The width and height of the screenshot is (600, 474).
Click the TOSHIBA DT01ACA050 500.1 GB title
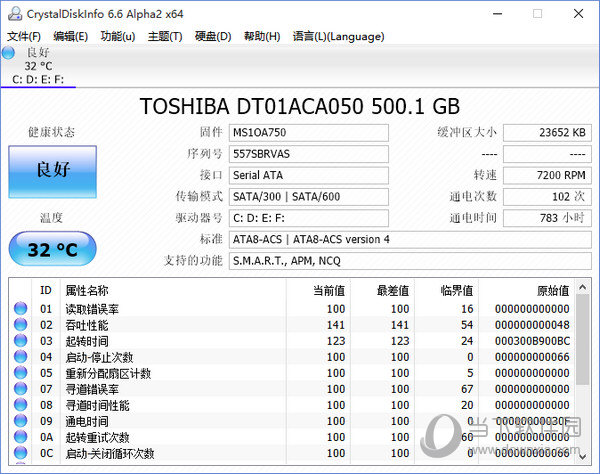tap(300, 106)
